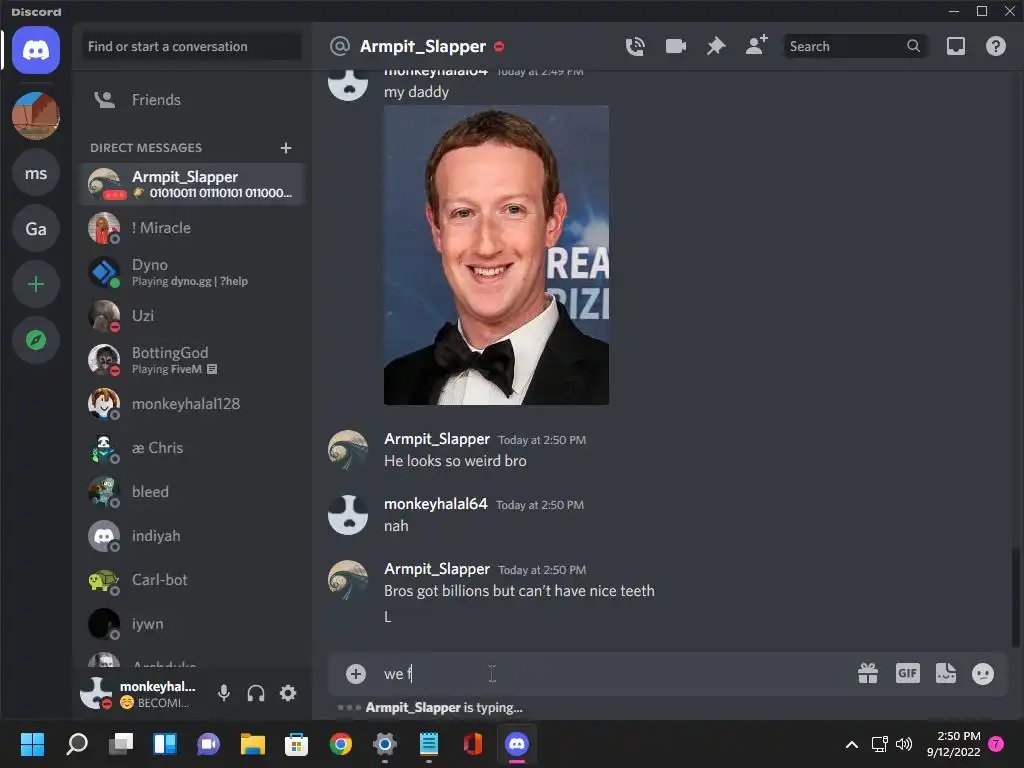The width and height of the screenshot is (1024, 768).
Task: Add friends to DM
Action: coord(756,46)
